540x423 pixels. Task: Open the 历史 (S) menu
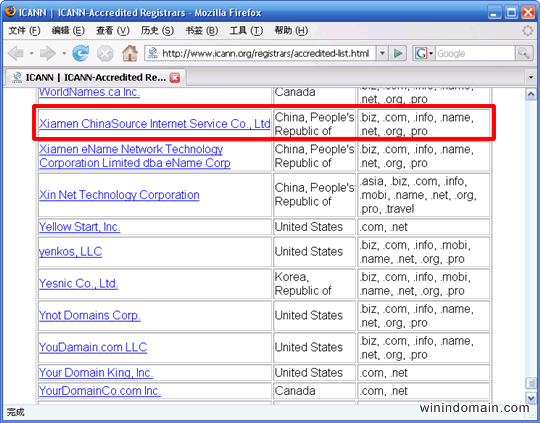coord(157,31)
